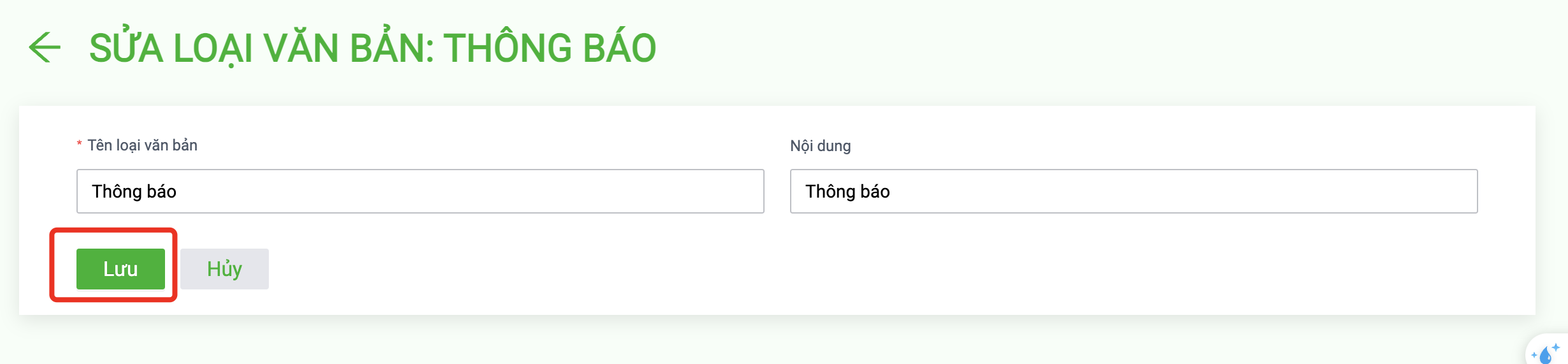
Task: Click the word báo in Nội dung box
Action: 875,191
